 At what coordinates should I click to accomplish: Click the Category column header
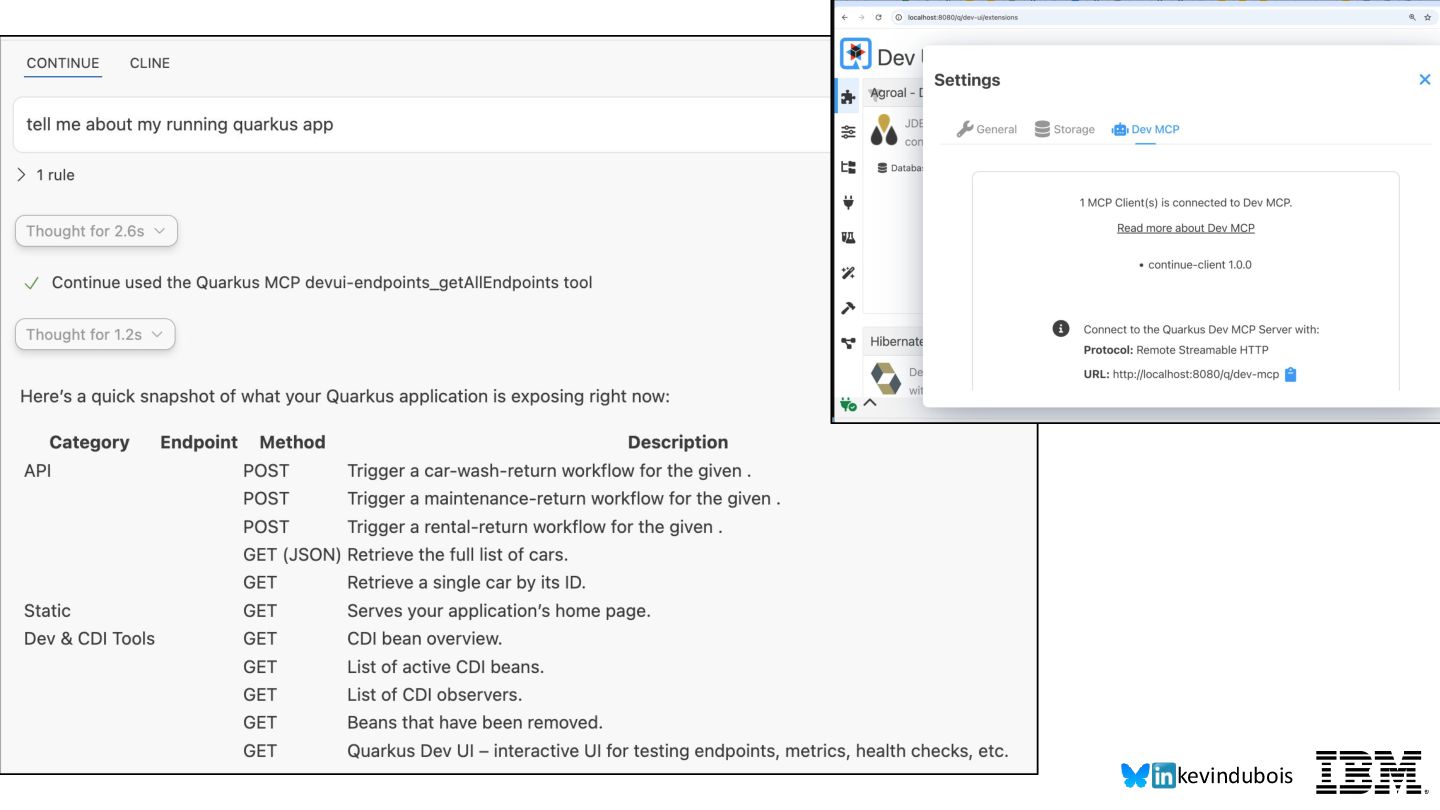[89, 442]
